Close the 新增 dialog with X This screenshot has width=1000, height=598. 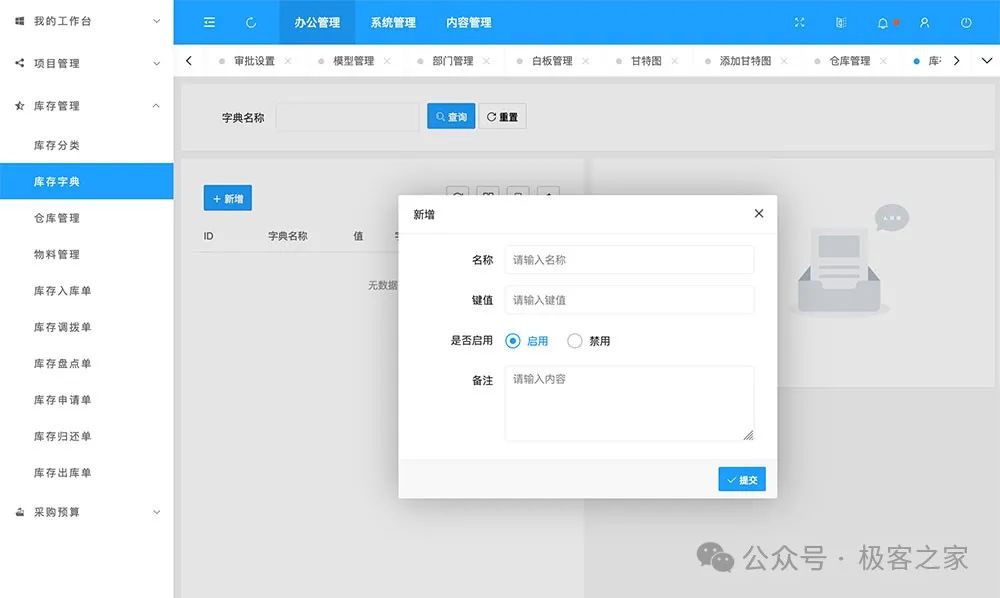(x=759, y=213)
